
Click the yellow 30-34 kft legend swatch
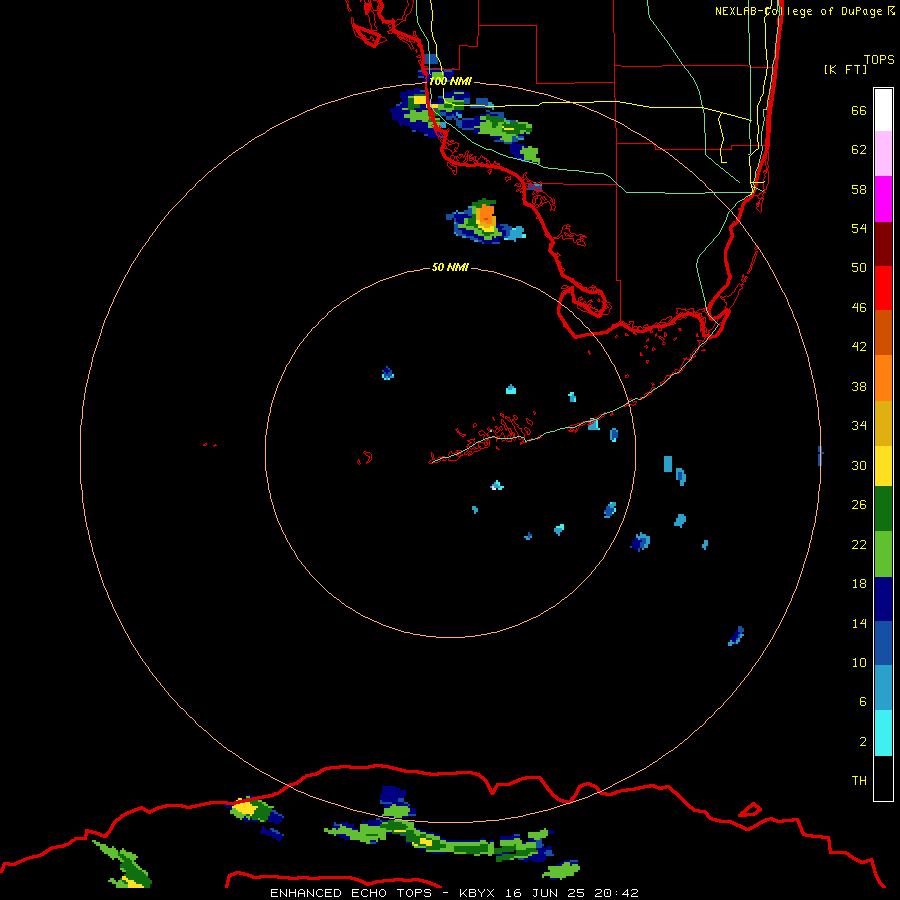pyautogui.click(x=883, y=465)
